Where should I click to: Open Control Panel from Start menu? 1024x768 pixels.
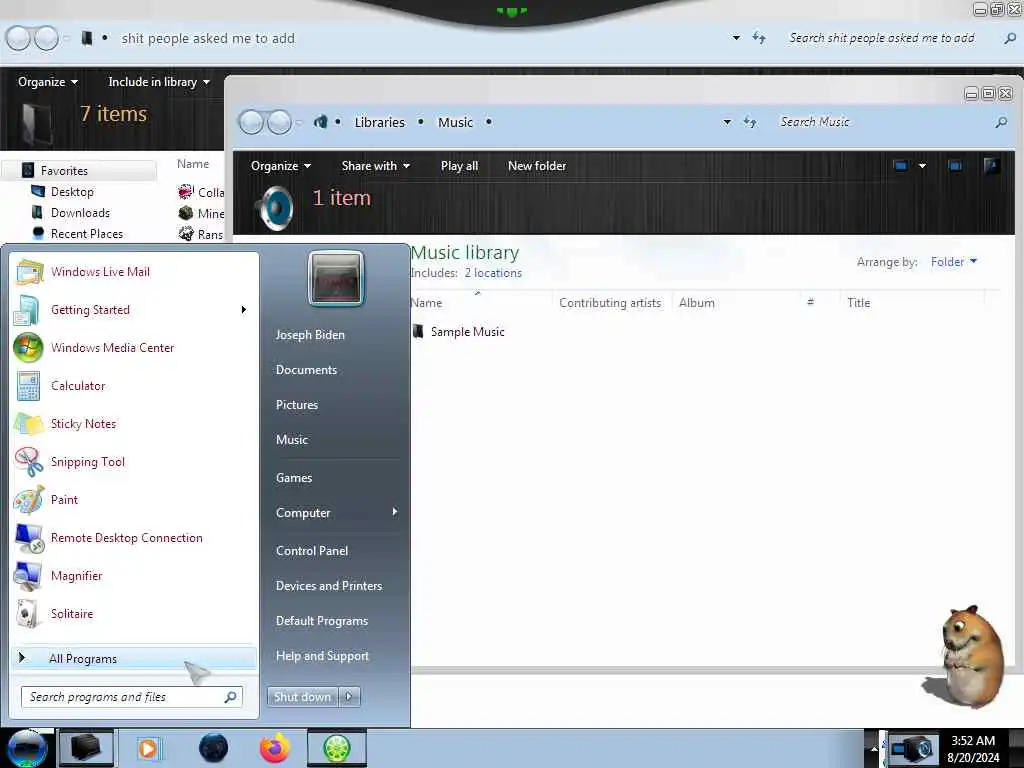[x=312, y=551]
